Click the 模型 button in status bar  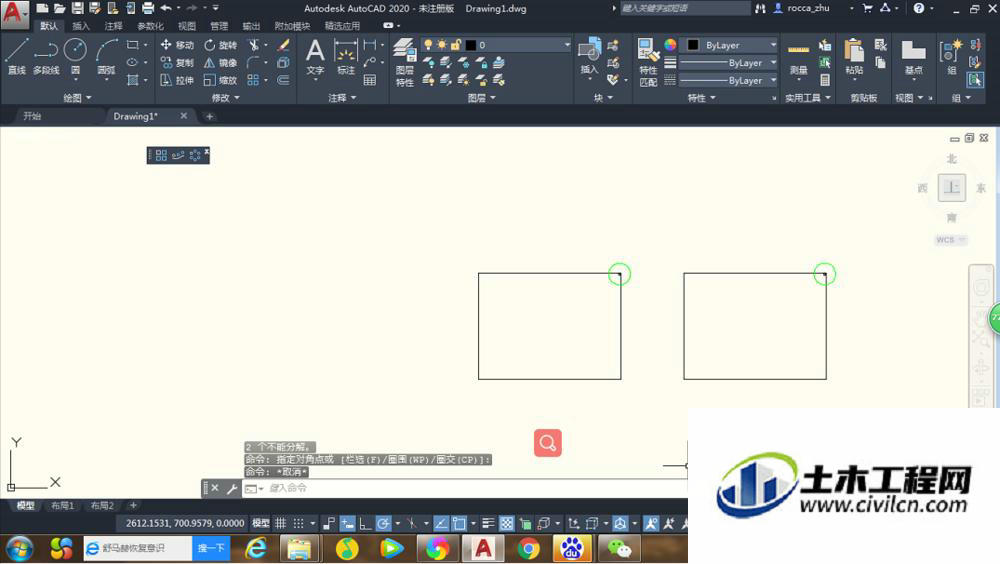(x=261, y=523)
